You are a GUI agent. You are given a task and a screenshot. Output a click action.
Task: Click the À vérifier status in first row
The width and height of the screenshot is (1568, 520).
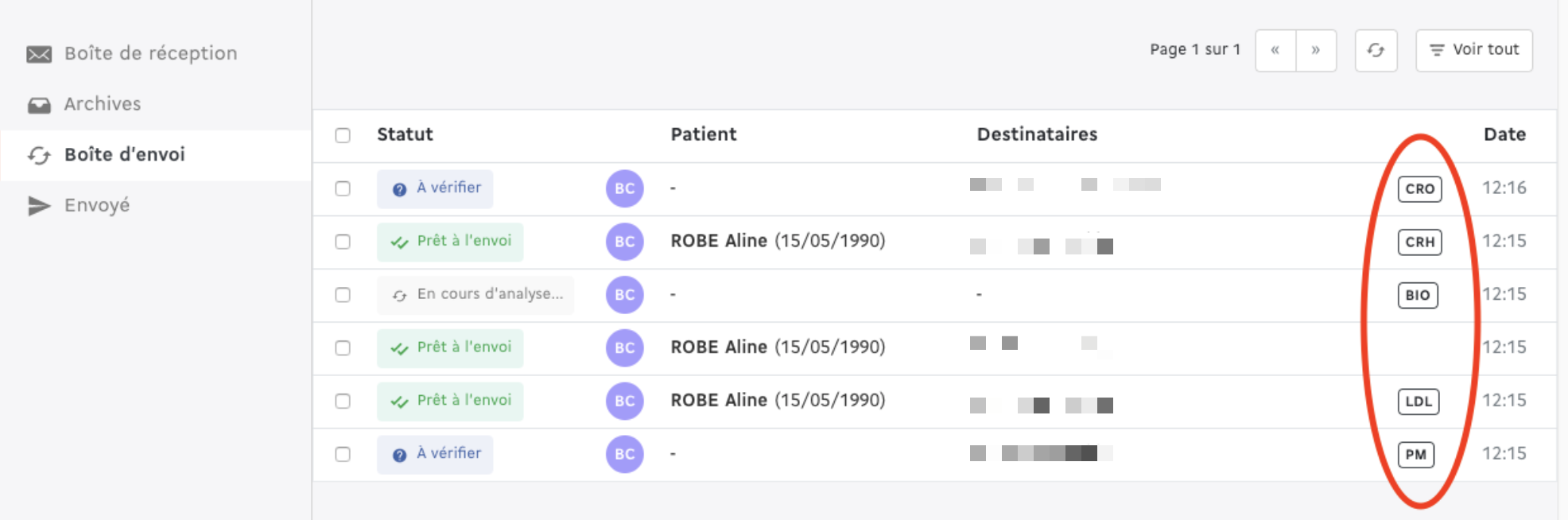[435, 188]
